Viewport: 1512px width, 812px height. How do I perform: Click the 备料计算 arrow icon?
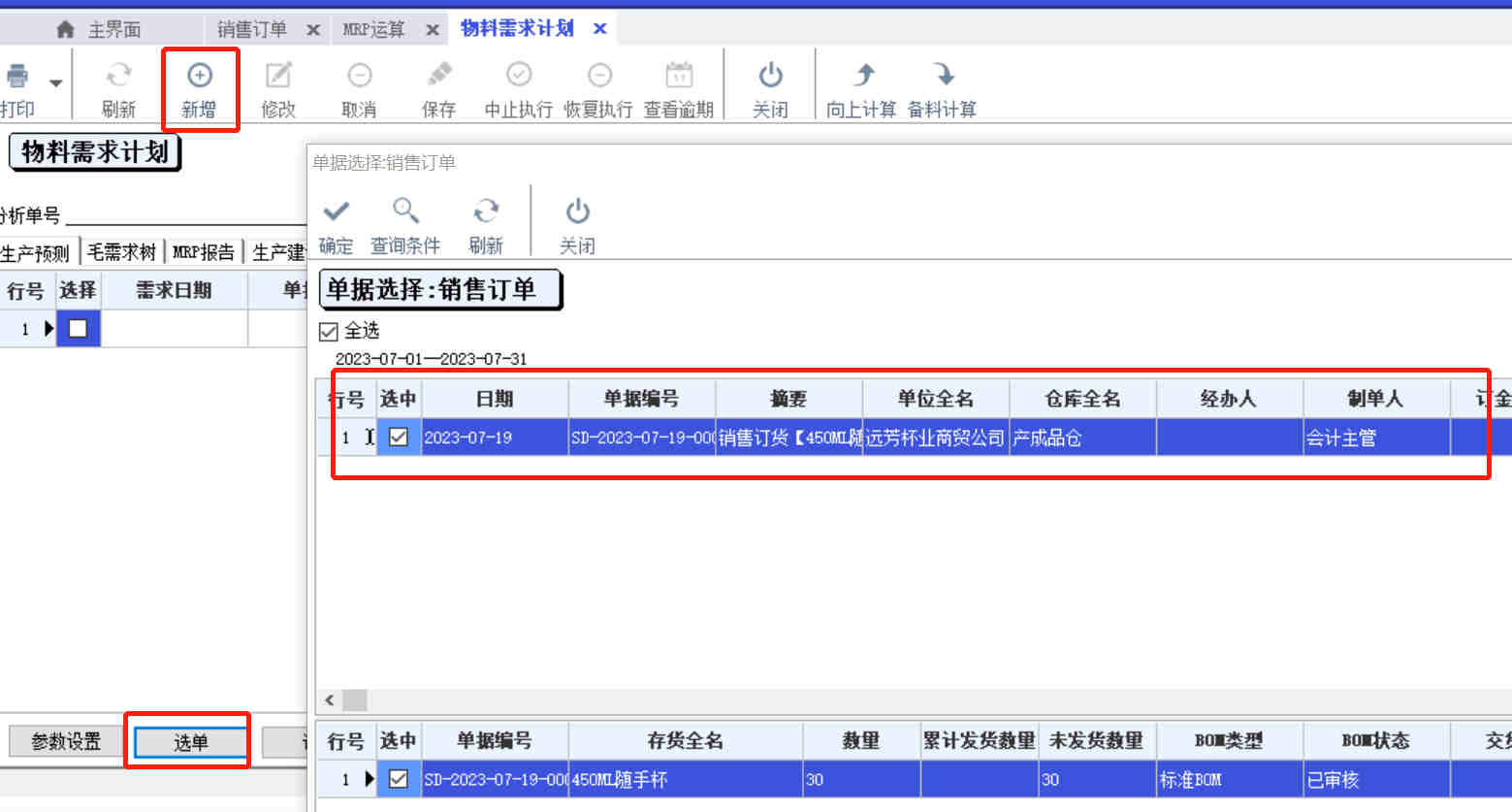click(943, 76)
